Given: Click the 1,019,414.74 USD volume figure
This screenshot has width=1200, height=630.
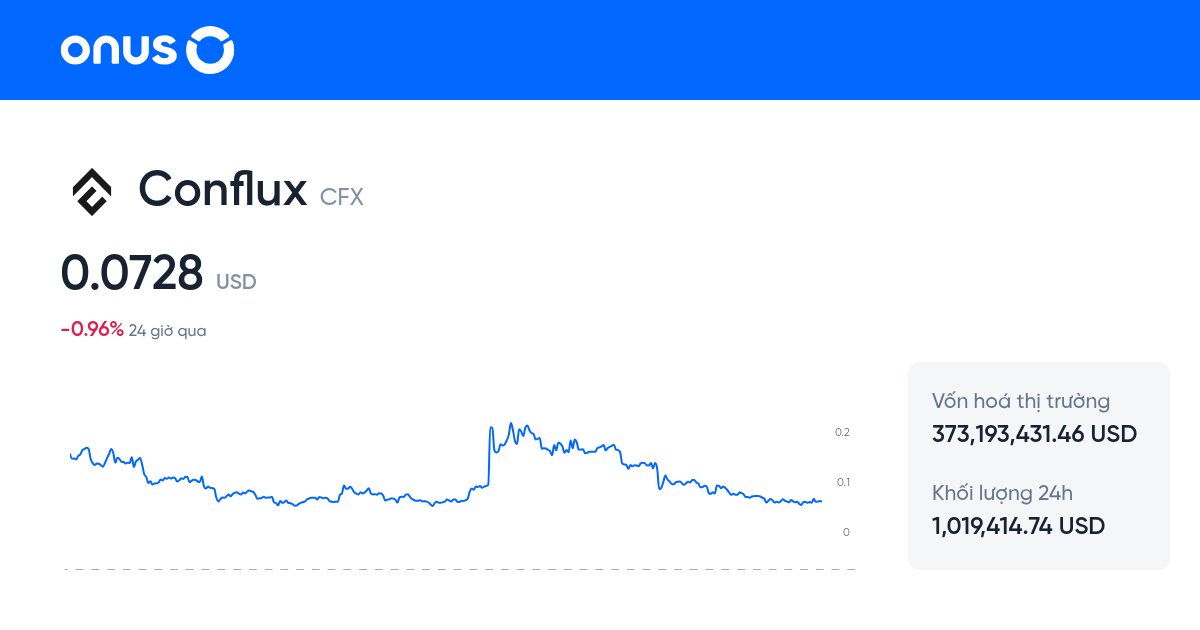Looking at the screenshot, I should (x=1018, y=526).
